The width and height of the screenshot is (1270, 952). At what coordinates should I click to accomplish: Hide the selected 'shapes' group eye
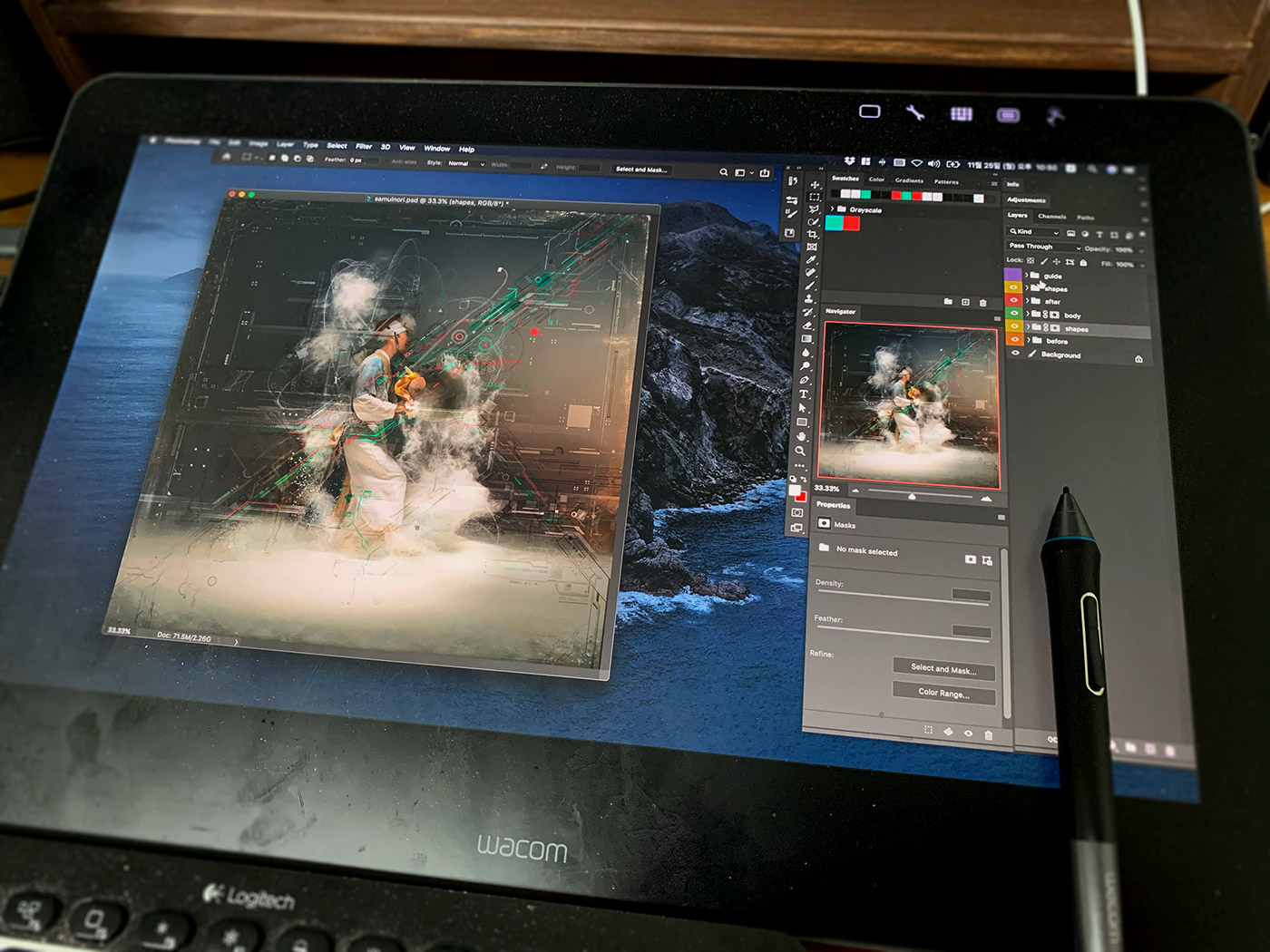(x=1014, y=325)
